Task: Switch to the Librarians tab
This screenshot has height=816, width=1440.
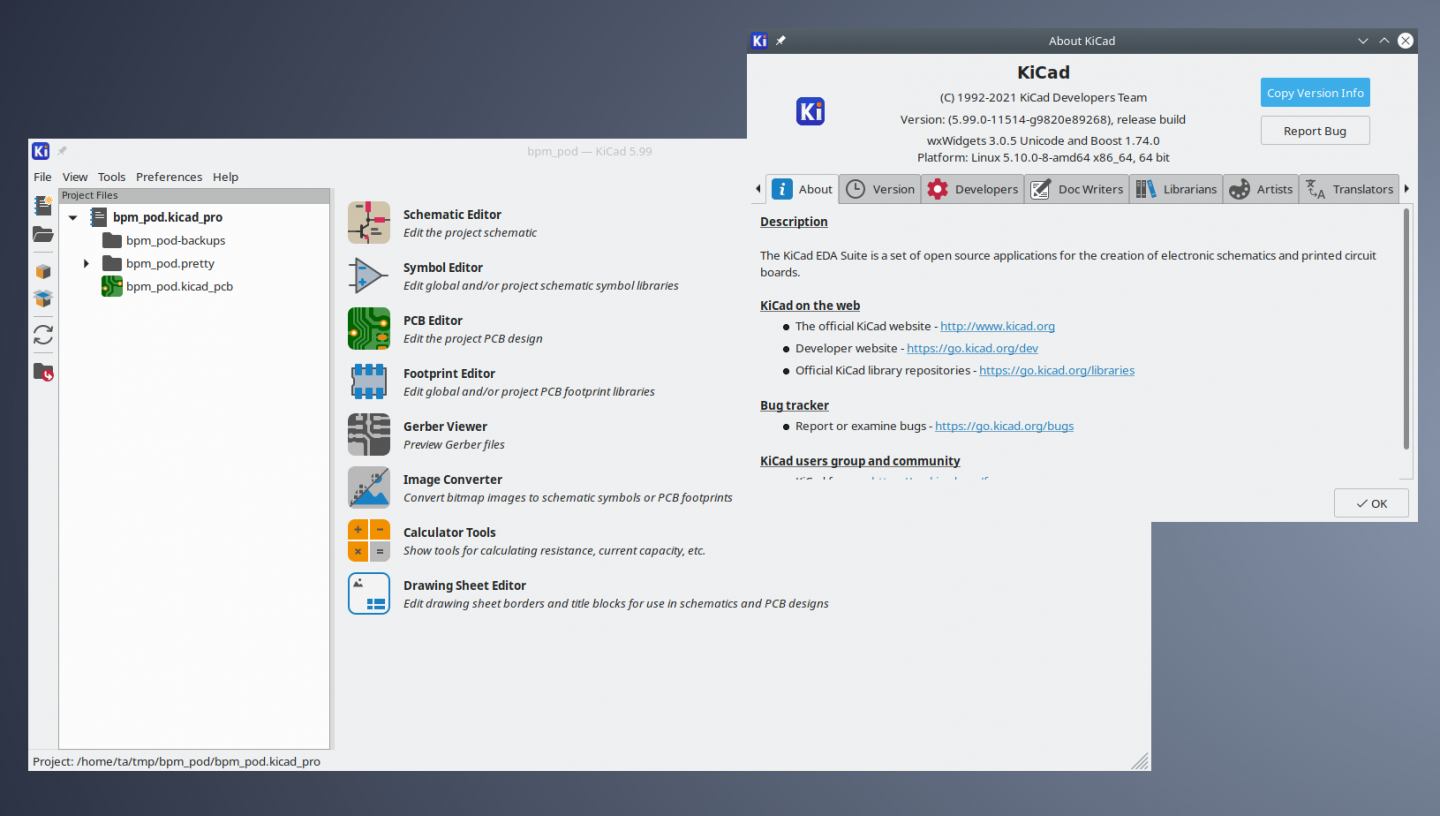Action: click(1176, 189)
